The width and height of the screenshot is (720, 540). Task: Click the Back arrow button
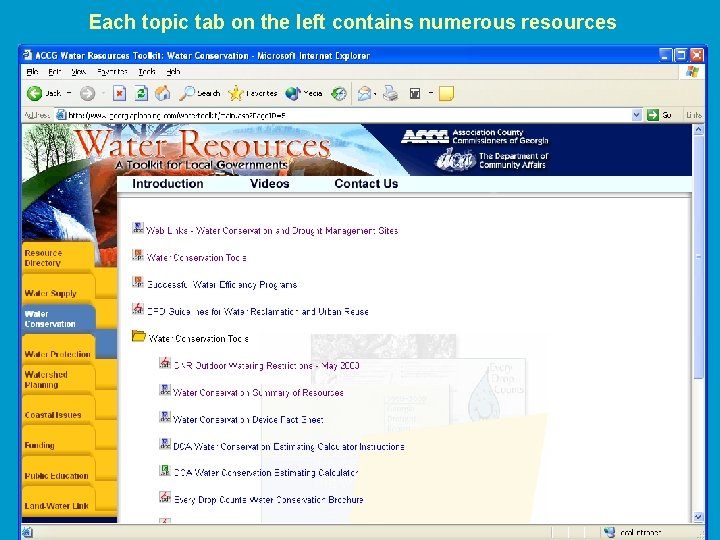(35, 94)
